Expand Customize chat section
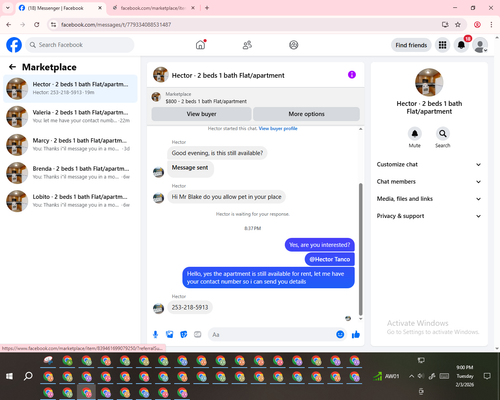 pos(429,164)
